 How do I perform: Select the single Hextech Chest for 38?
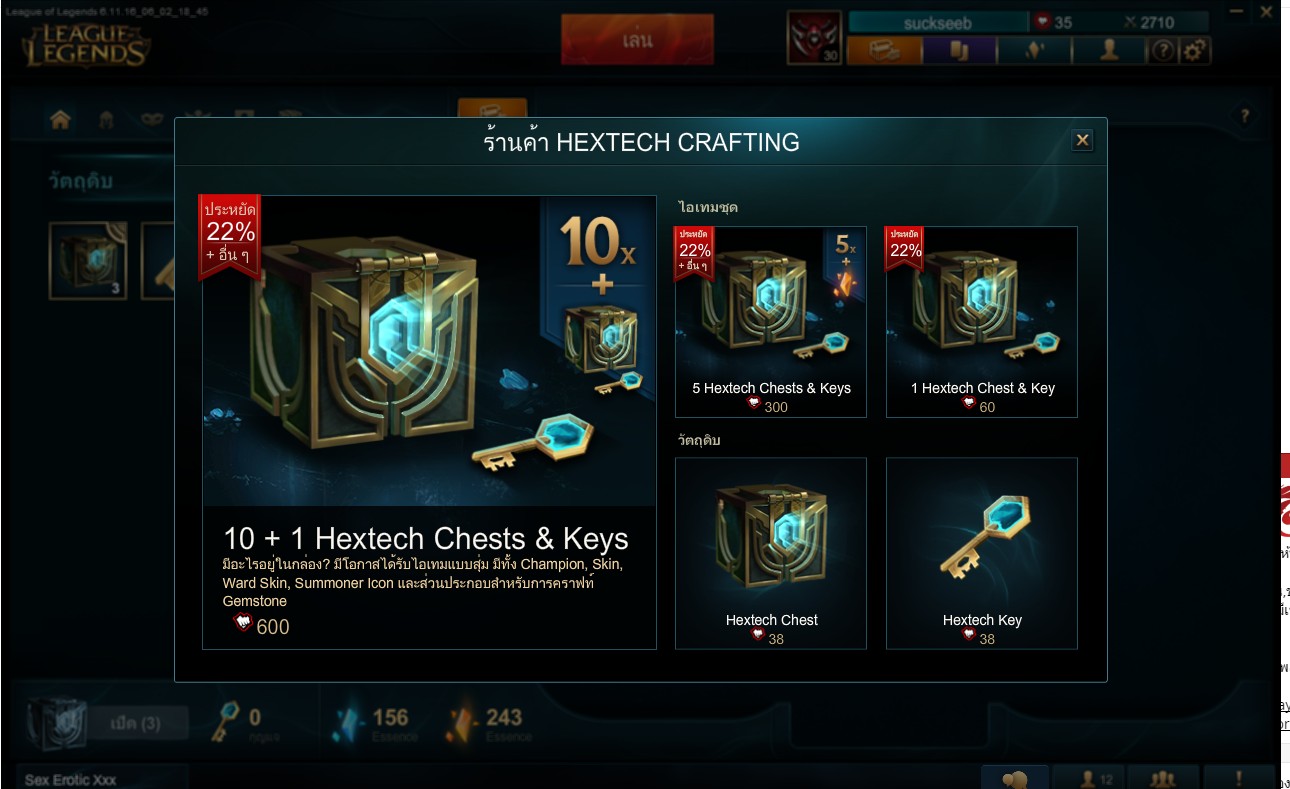[x=771, y=553]
